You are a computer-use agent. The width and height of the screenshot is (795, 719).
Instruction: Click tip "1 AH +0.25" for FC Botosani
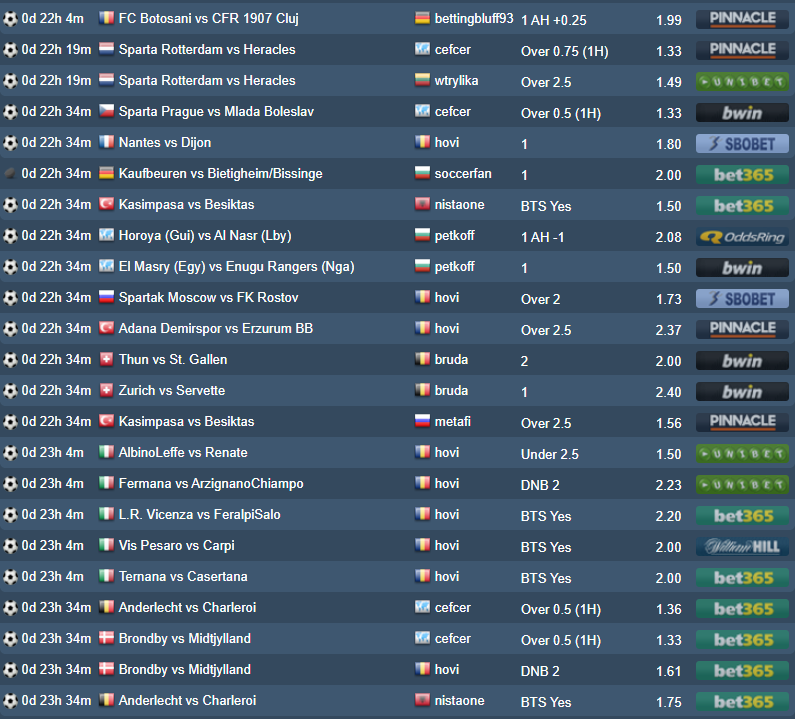554,20
